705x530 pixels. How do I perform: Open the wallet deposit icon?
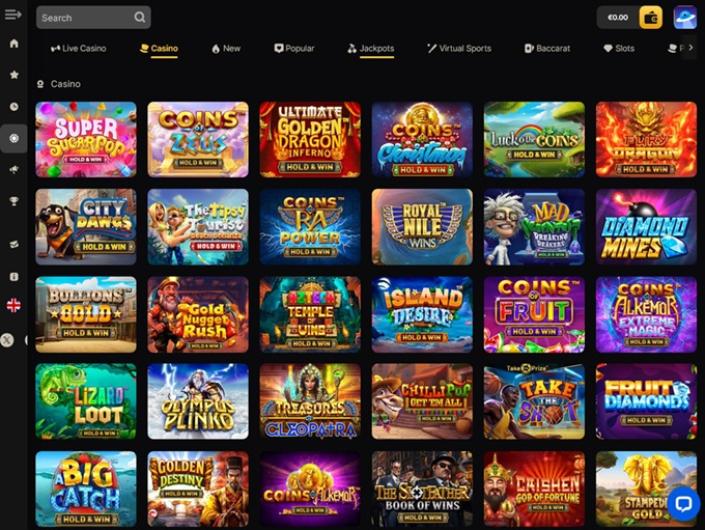click(651, 18)
